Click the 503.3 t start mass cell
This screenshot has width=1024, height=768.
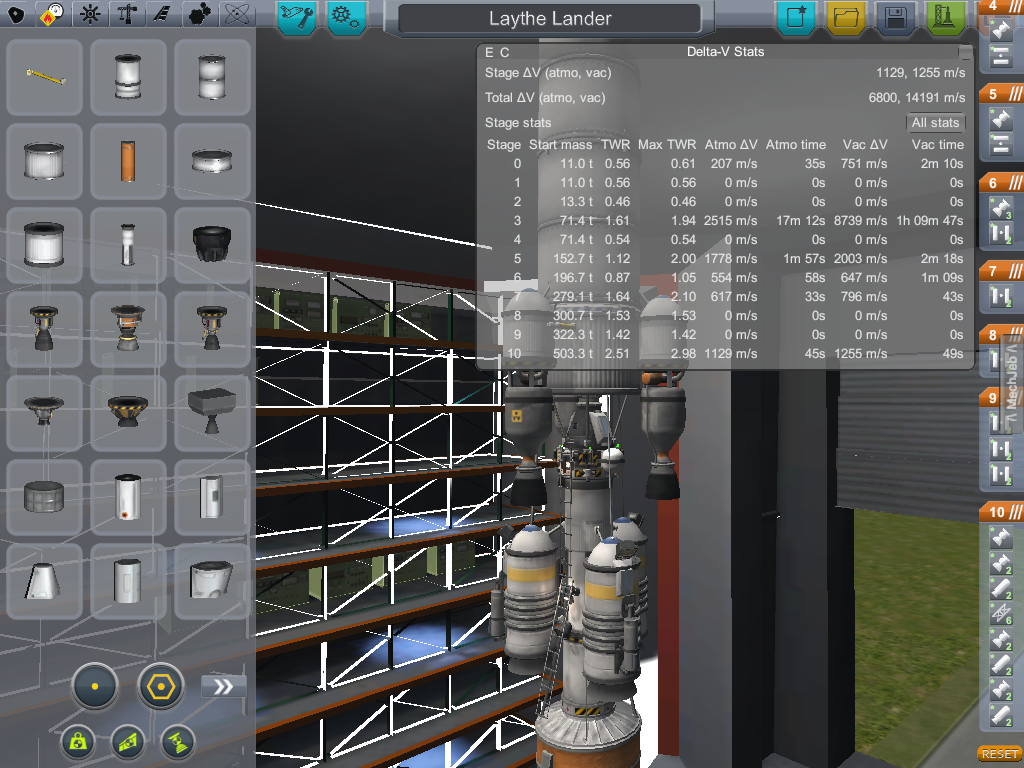point(573,353)
